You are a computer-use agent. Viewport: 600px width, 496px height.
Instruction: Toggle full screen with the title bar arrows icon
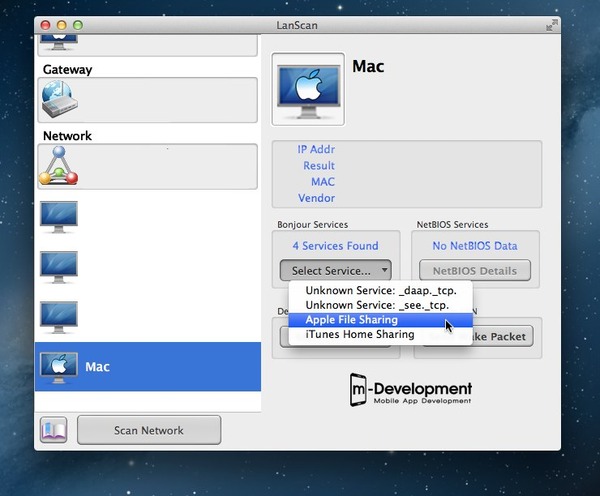[551, 25]
